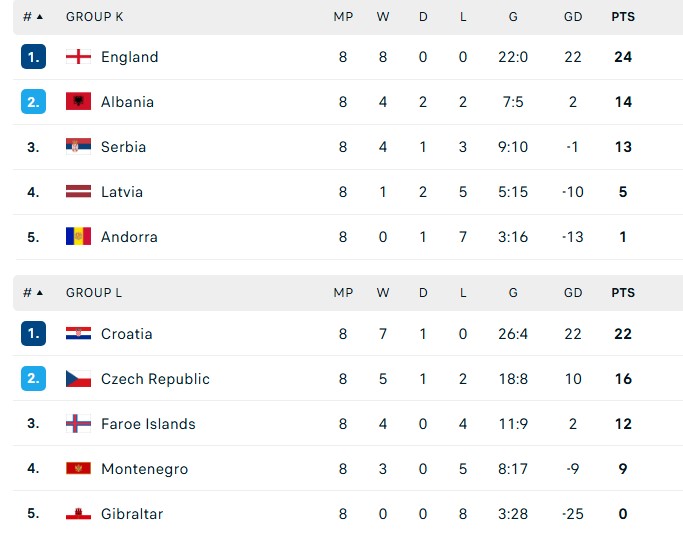
Task: Click Czech Republic's light blue rank badge
Action: 33,379
